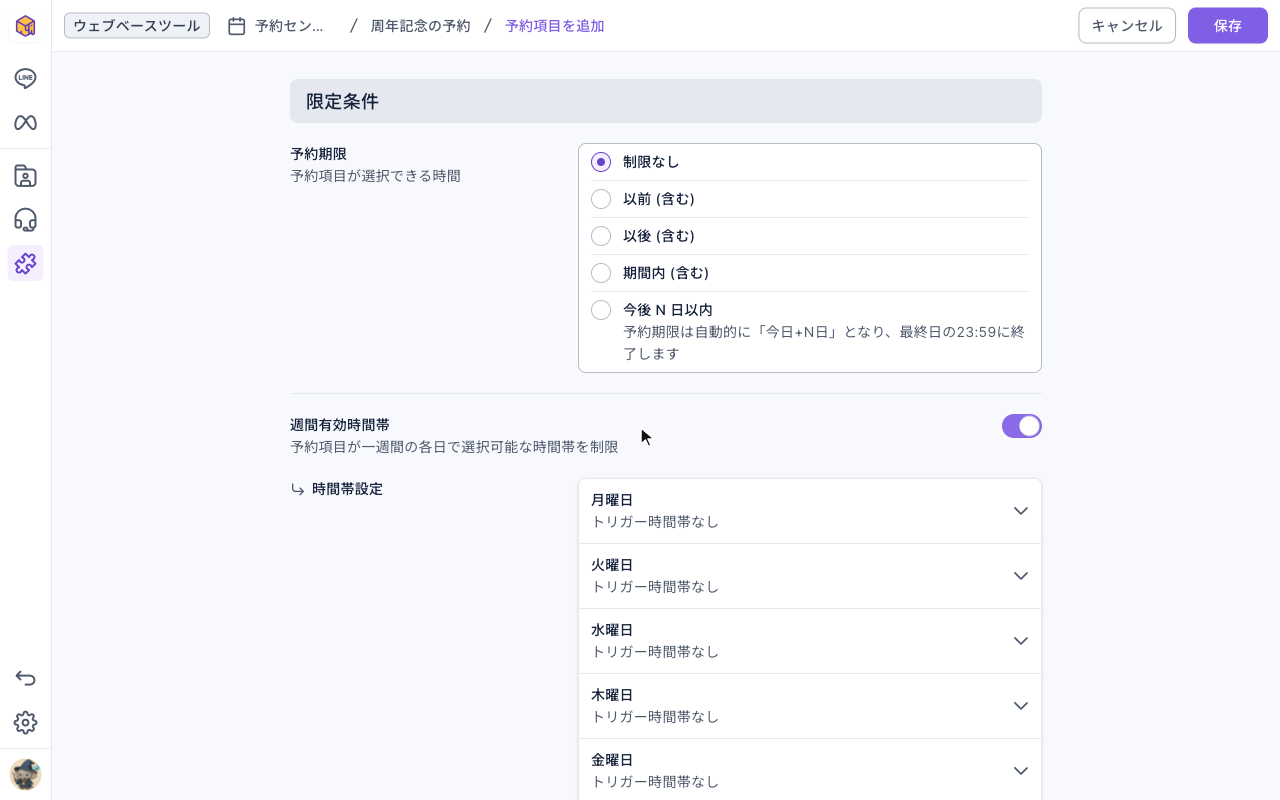Viewport: 1280px width, 800px height.
Task: Open the user avatar profile
Action: pos(25,774)
